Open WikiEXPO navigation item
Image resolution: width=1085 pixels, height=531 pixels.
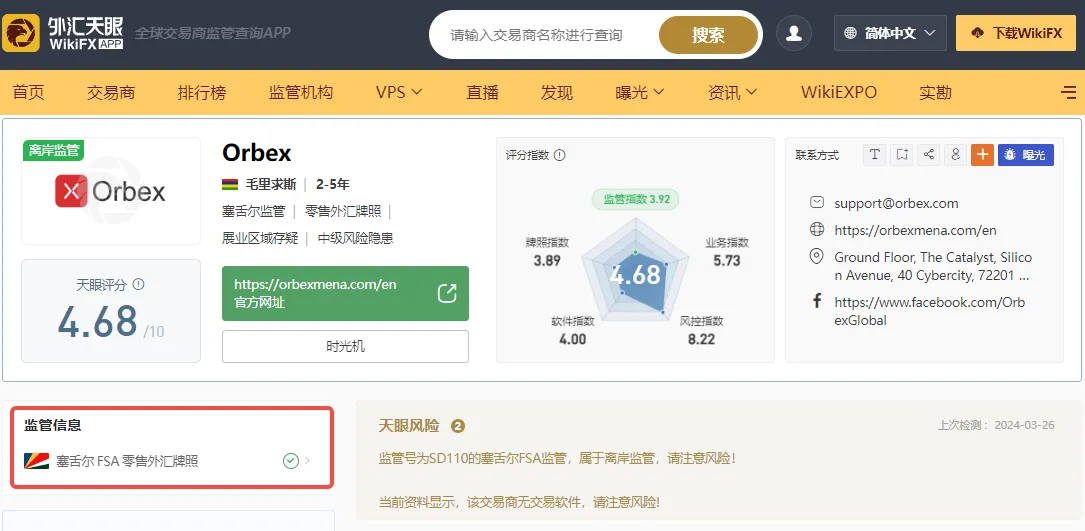[x=839, y=92]
